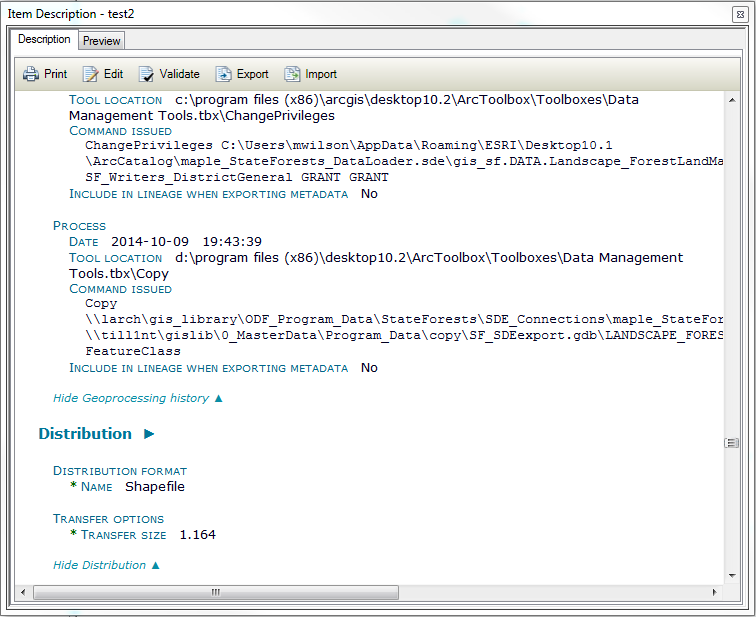Click the Validate button label
The image size is (756, 617).
(x=179, y=74)
